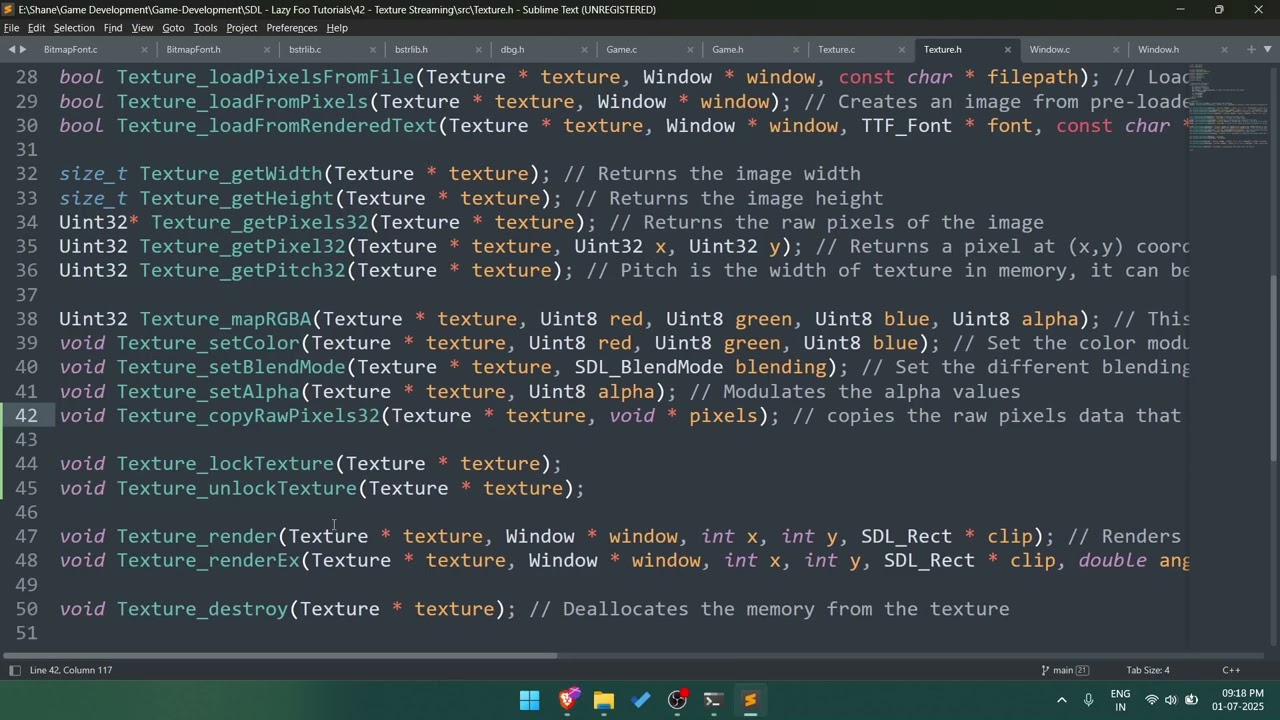The height and width of the screenshot is (720, 1280).
Task: Open the tab list dropdown arrow
Action: pyautogui.click(x=1268, y=49)
